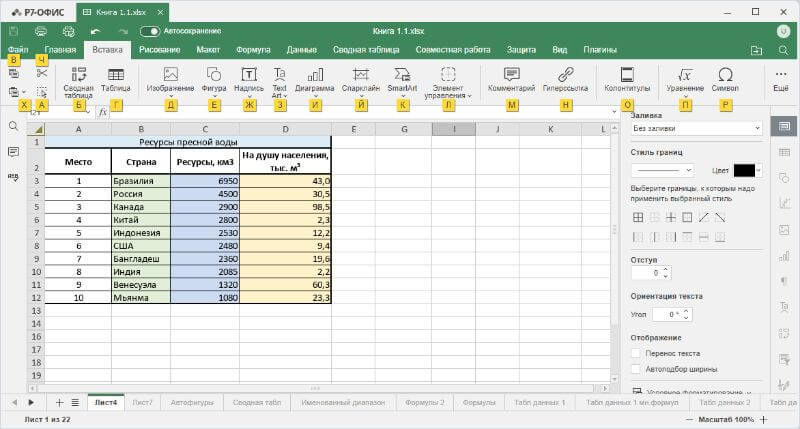Viewport: 800px width, 429px height.
Task: Open the search icon at top right
Action: click(x=783, y=50)
